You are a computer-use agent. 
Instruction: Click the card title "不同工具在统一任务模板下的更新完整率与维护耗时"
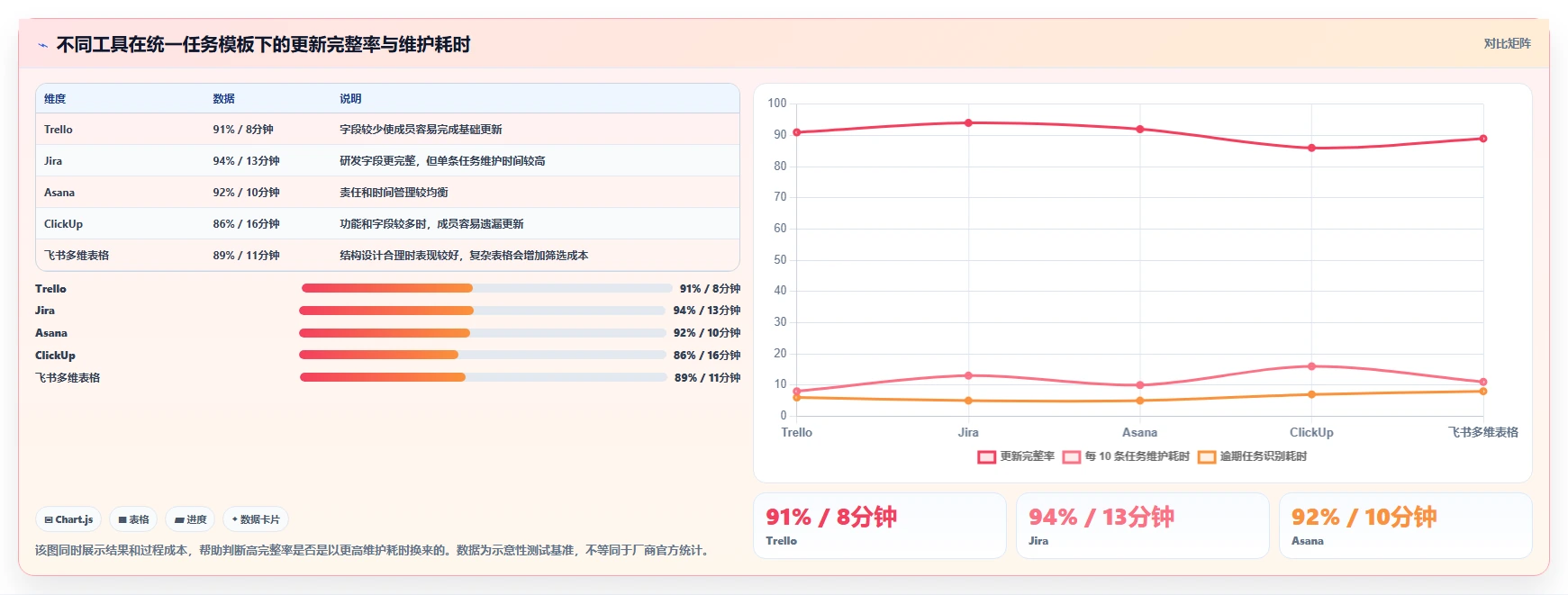click(263, 45)
